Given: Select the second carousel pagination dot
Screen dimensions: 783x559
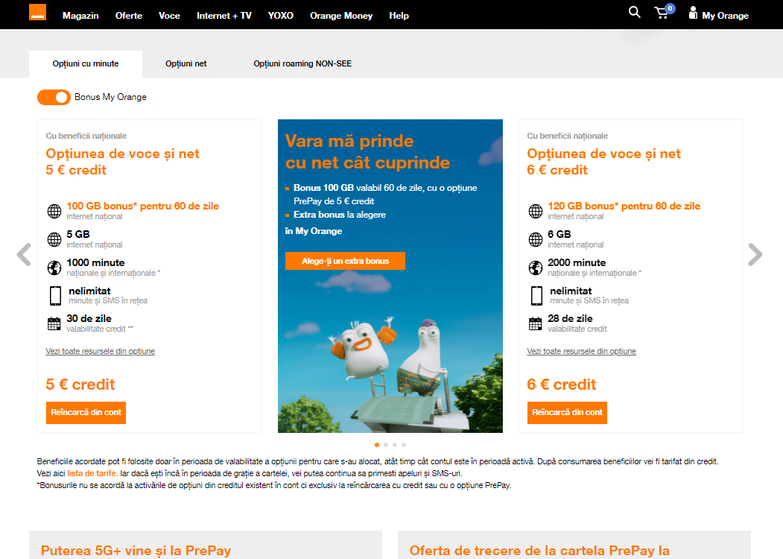Looking at the screenshot, I should (386, 444).
